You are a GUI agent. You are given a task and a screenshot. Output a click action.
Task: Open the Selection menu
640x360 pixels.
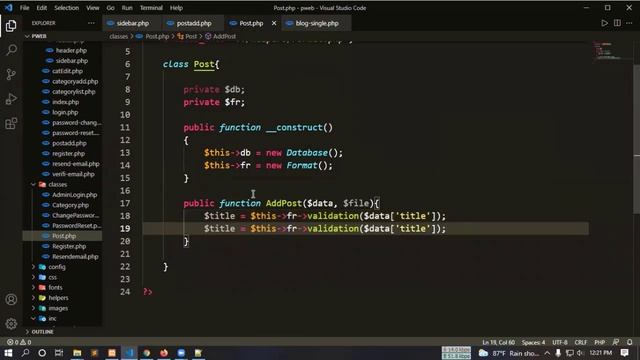click(67, 8)
